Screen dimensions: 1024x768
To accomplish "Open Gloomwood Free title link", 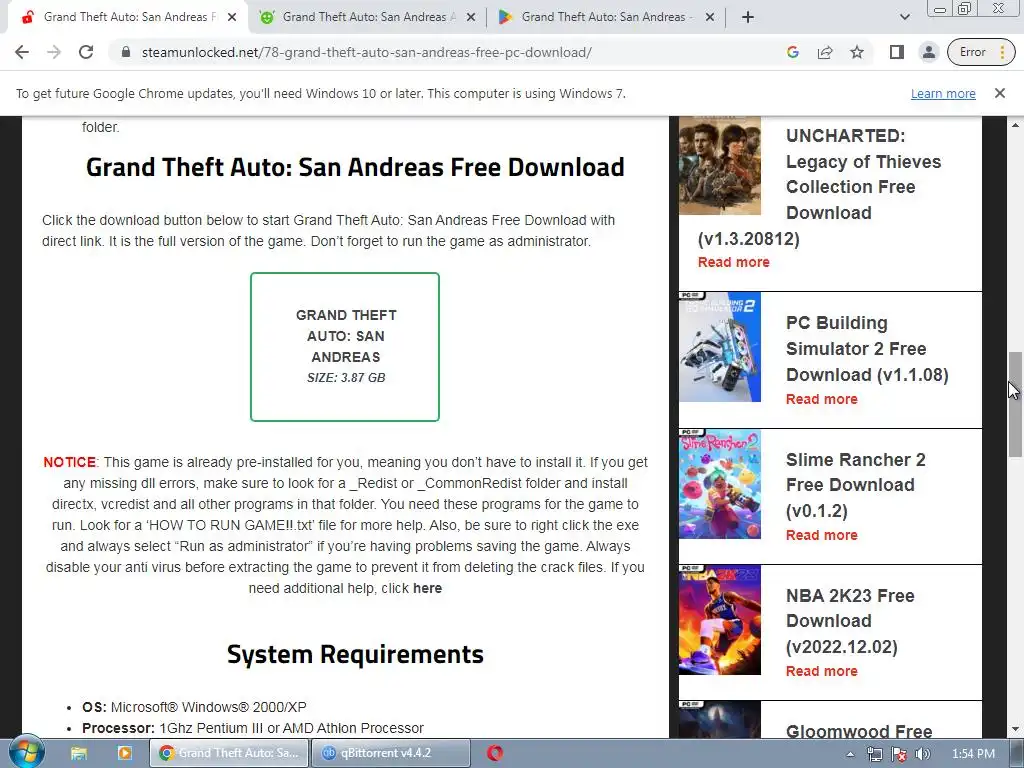I will point(859,731).
